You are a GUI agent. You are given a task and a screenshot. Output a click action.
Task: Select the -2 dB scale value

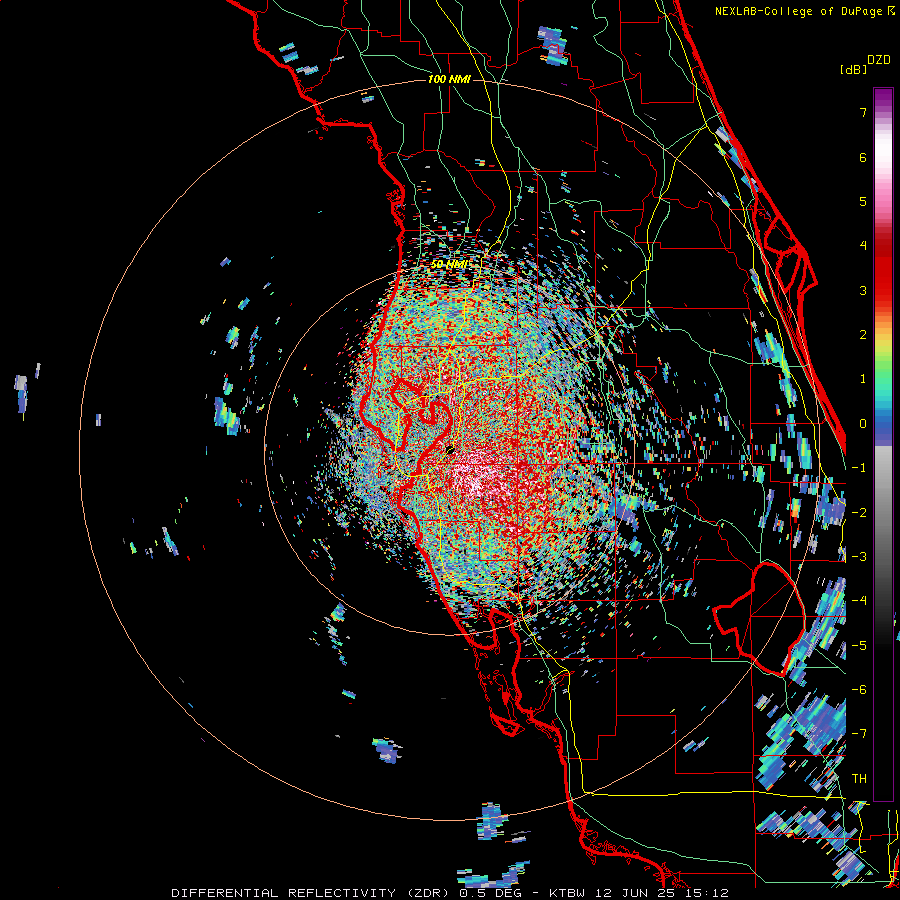point(859,512)
